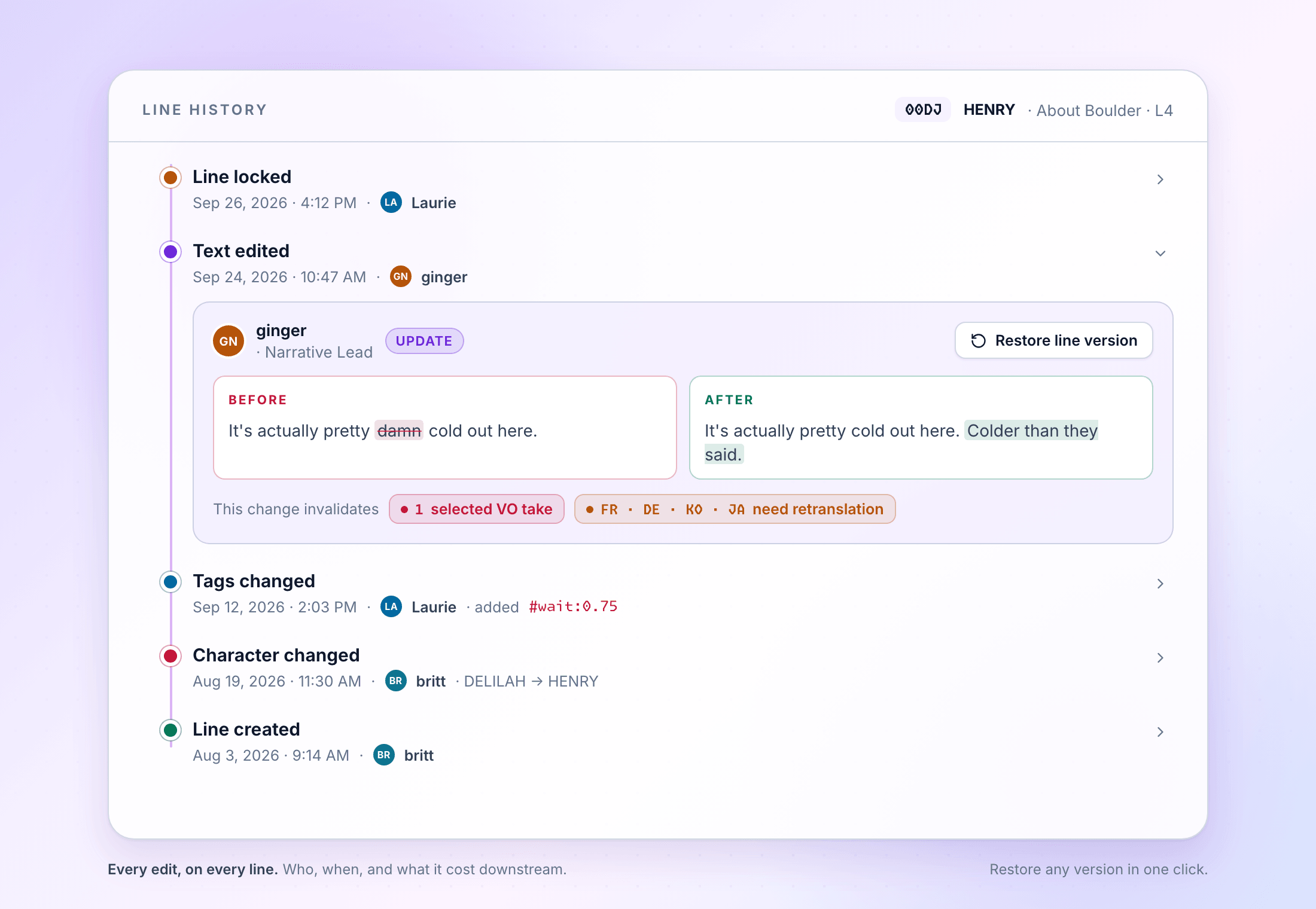Click Restore line version button
Image resolution: width=1316 pixels, height=909 pixels.
pos(1054,341)
